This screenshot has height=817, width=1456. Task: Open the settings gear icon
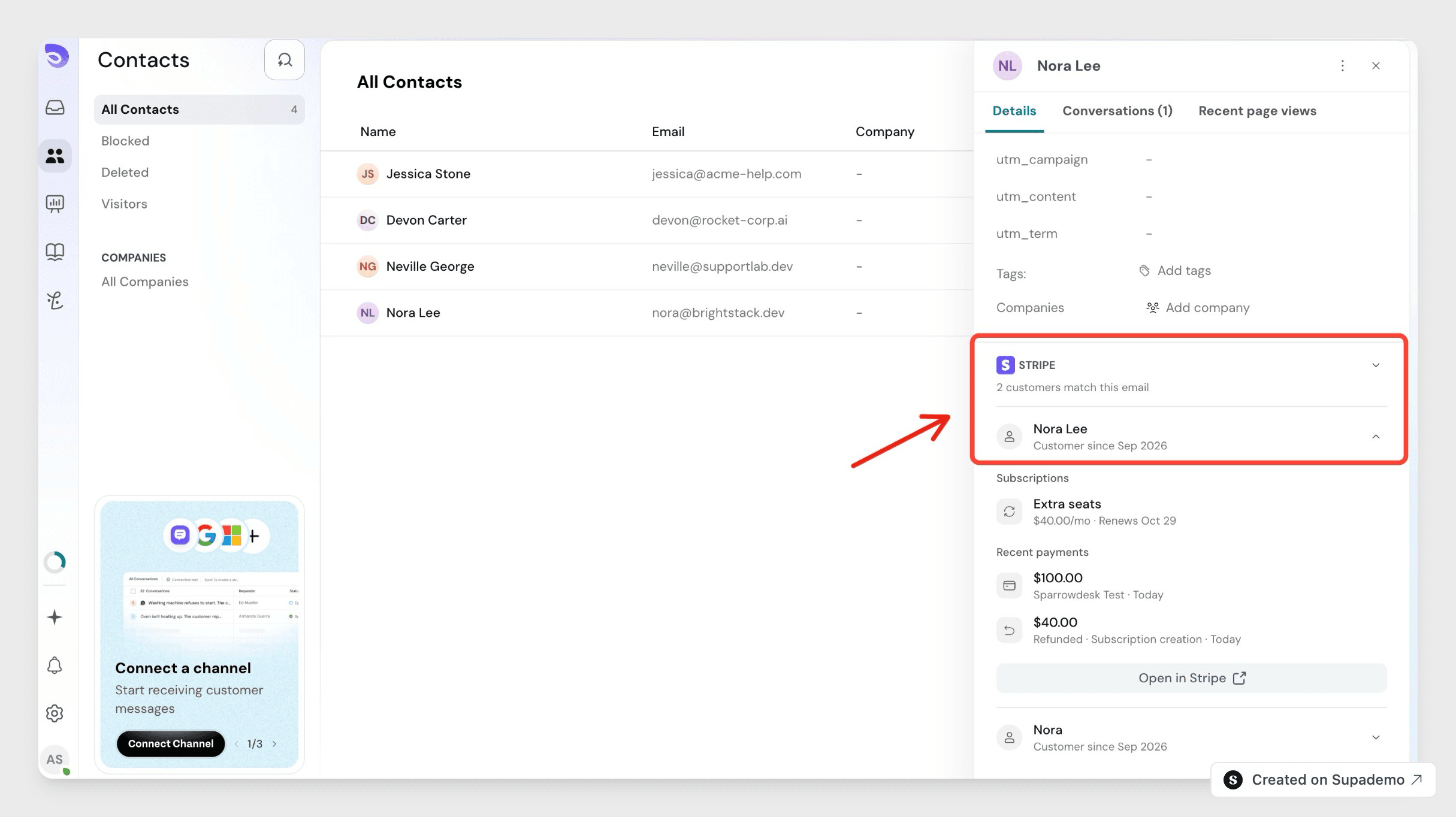pyautogui.click(x=55, y=713)
